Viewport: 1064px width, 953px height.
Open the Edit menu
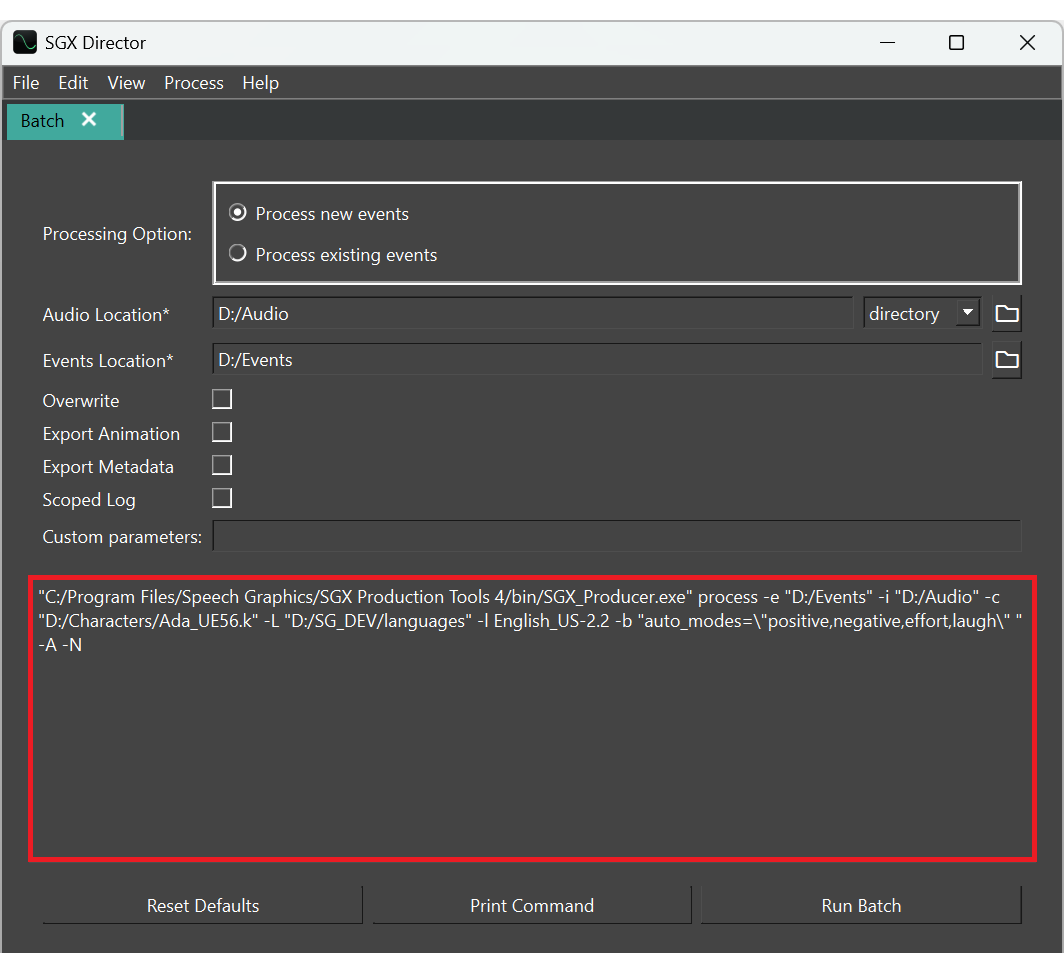click(73, 83)
